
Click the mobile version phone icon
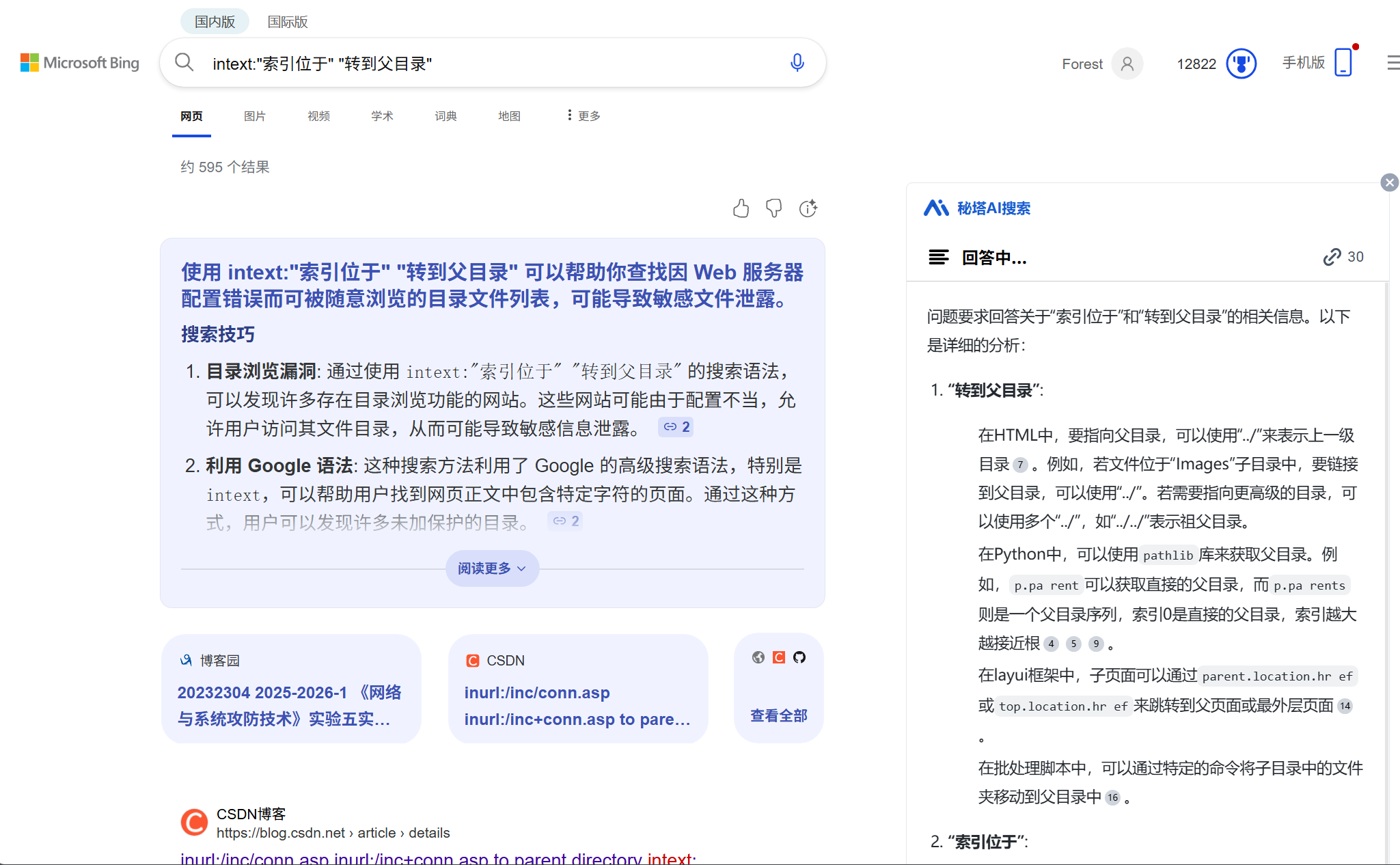(x=1343, y=63)
